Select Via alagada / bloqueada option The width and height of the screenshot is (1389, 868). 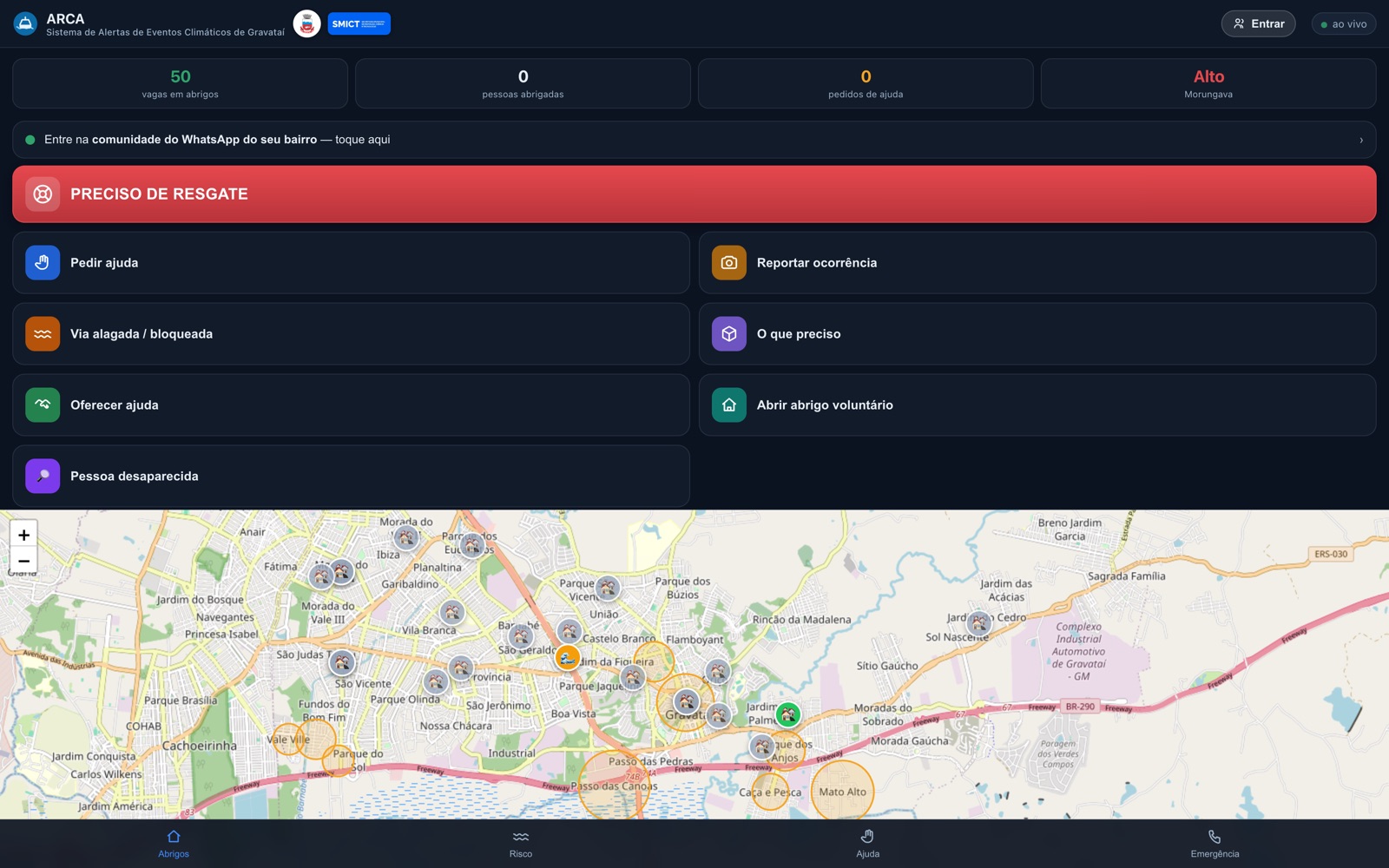tap(351, 333)
